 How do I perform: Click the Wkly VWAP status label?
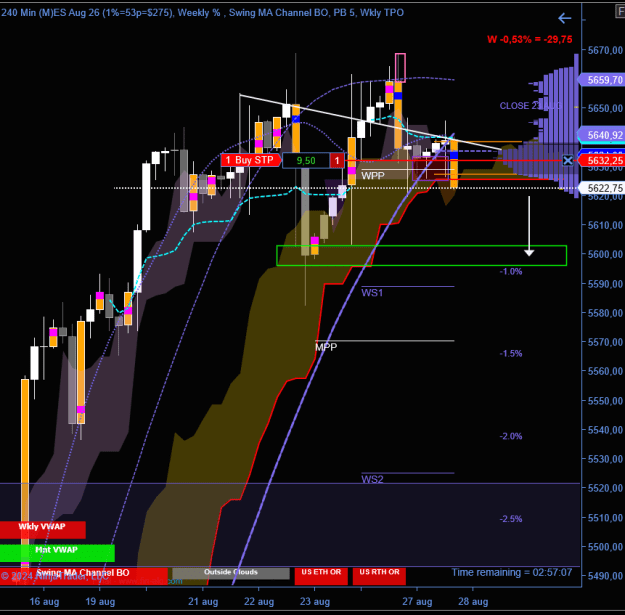coord(42,529)
